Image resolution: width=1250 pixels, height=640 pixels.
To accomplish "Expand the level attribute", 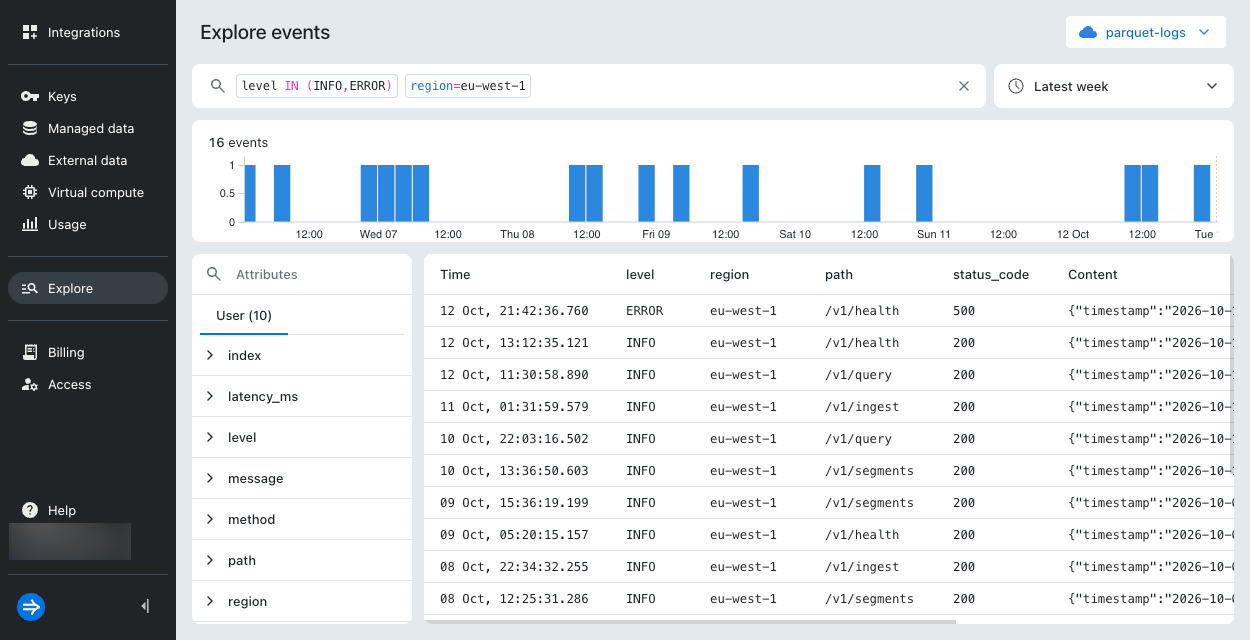I will (210, 437).
